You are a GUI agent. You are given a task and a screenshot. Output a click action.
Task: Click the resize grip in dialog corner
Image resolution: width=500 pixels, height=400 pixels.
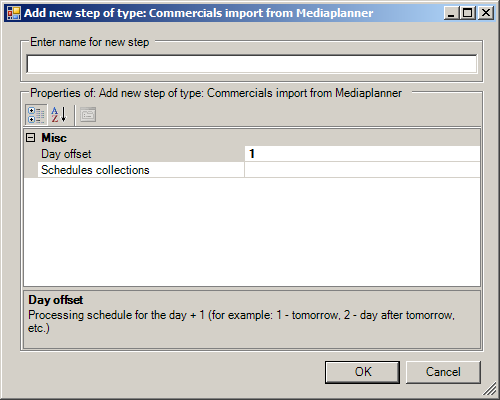(490, 389)
